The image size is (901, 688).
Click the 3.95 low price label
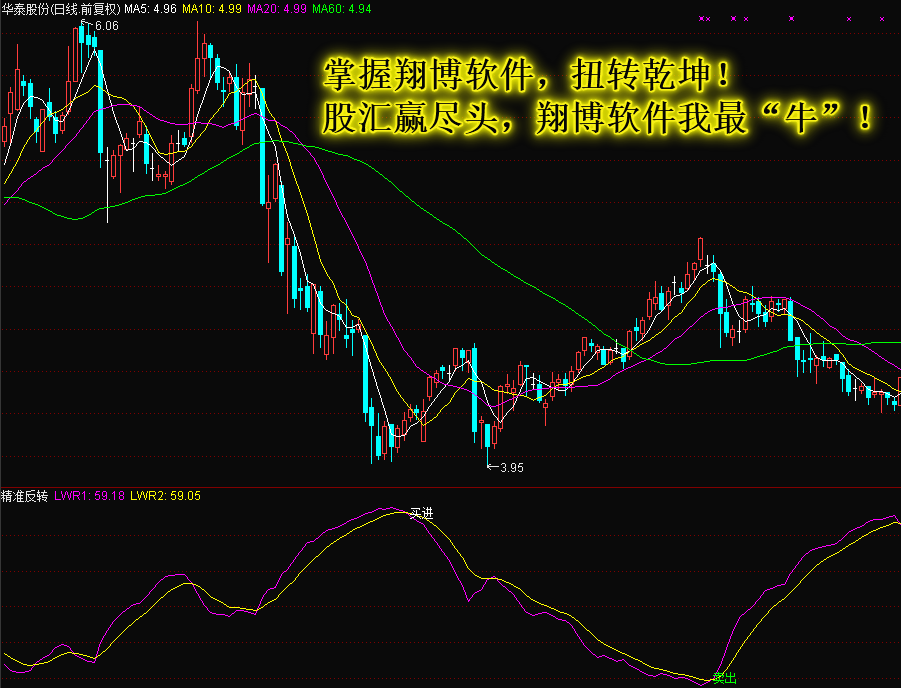[x=511, y=467]
